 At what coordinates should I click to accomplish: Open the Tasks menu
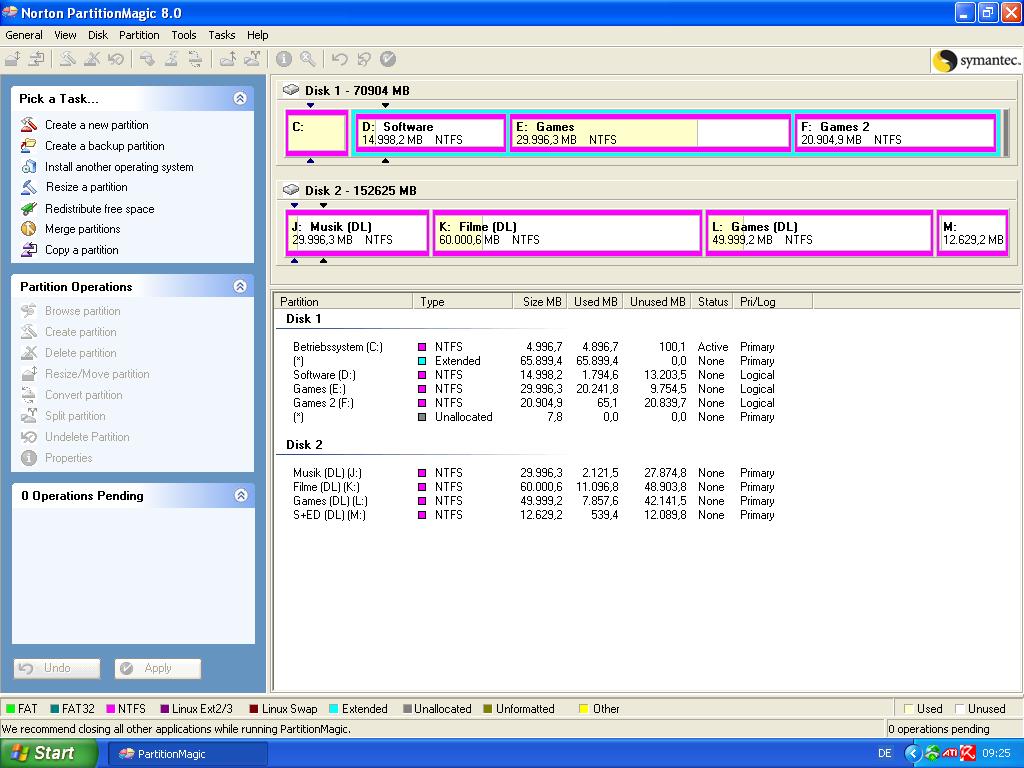(222, 35)
